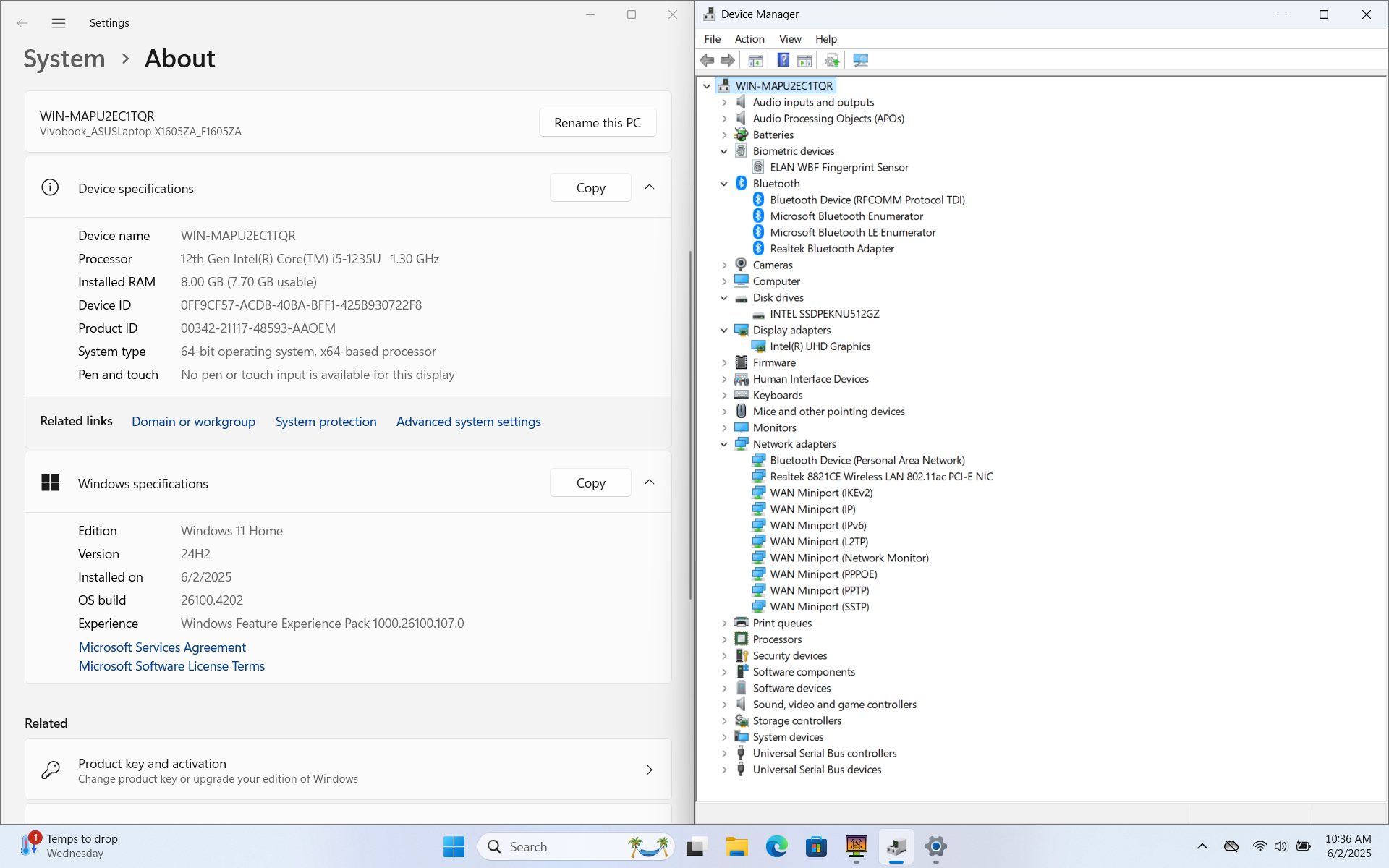The height and width of the screenshot is (868, 1389).
Task: Click the volume speaker icon in tray
Action: (1281, 846)
